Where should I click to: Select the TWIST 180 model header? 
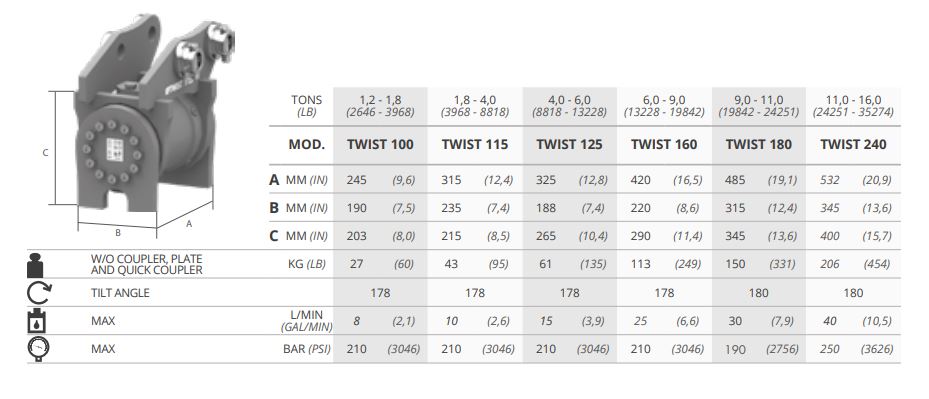pos(759,145)
